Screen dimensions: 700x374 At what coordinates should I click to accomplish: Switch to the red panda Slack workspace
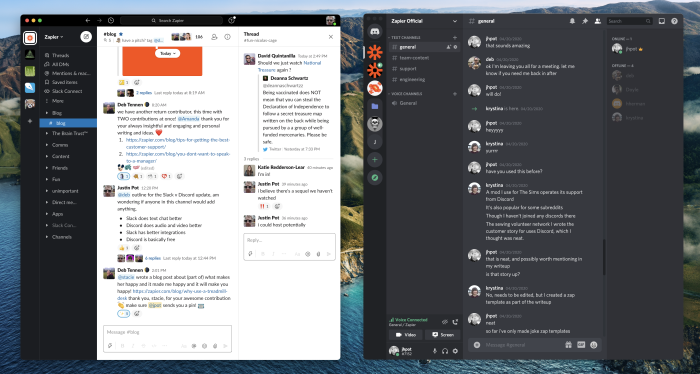[30, 104]
